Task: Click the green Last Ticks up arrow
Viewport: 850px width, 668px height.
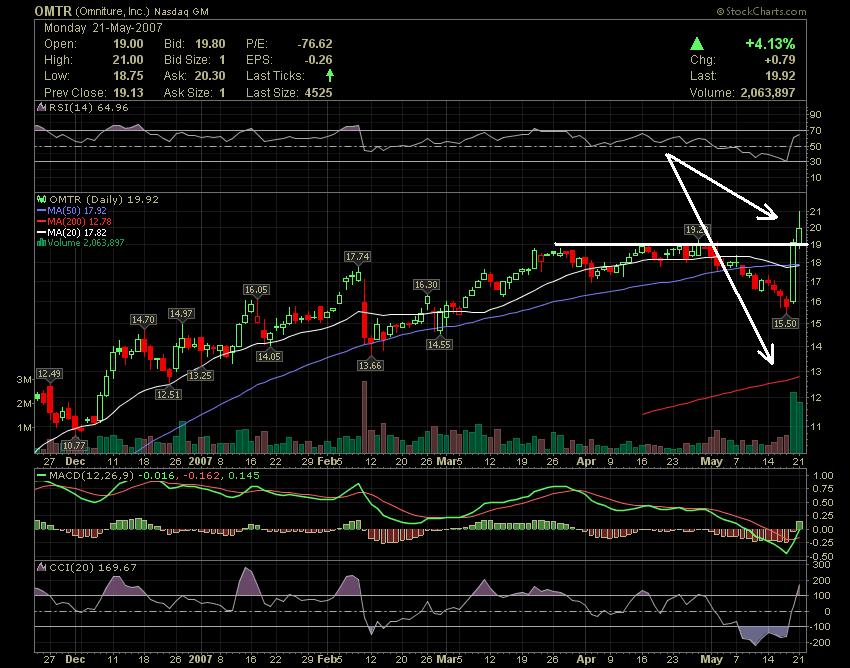Action: (330, 75)
